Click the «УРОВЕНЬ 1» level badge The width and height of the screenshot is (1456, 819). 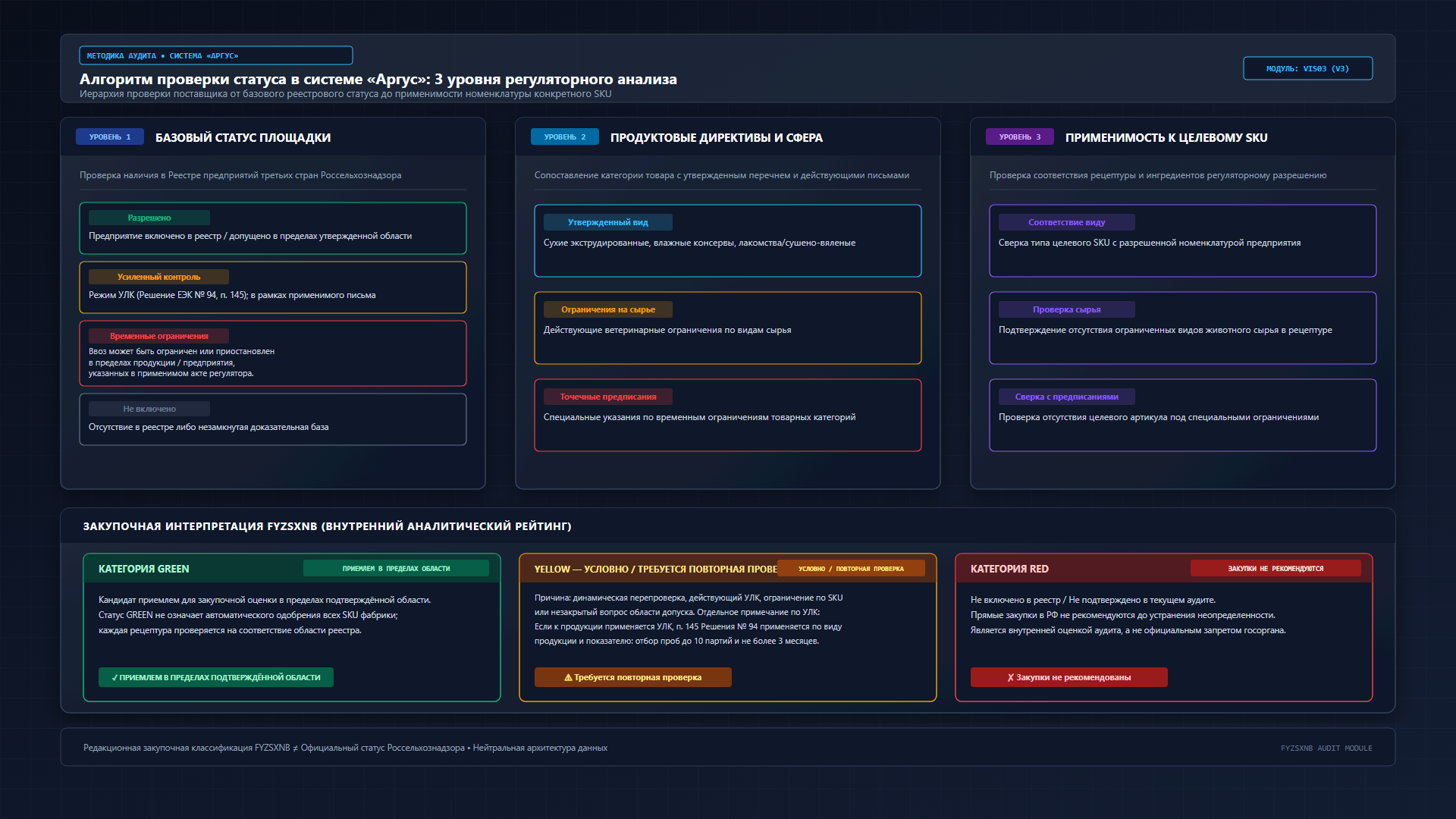110,137
